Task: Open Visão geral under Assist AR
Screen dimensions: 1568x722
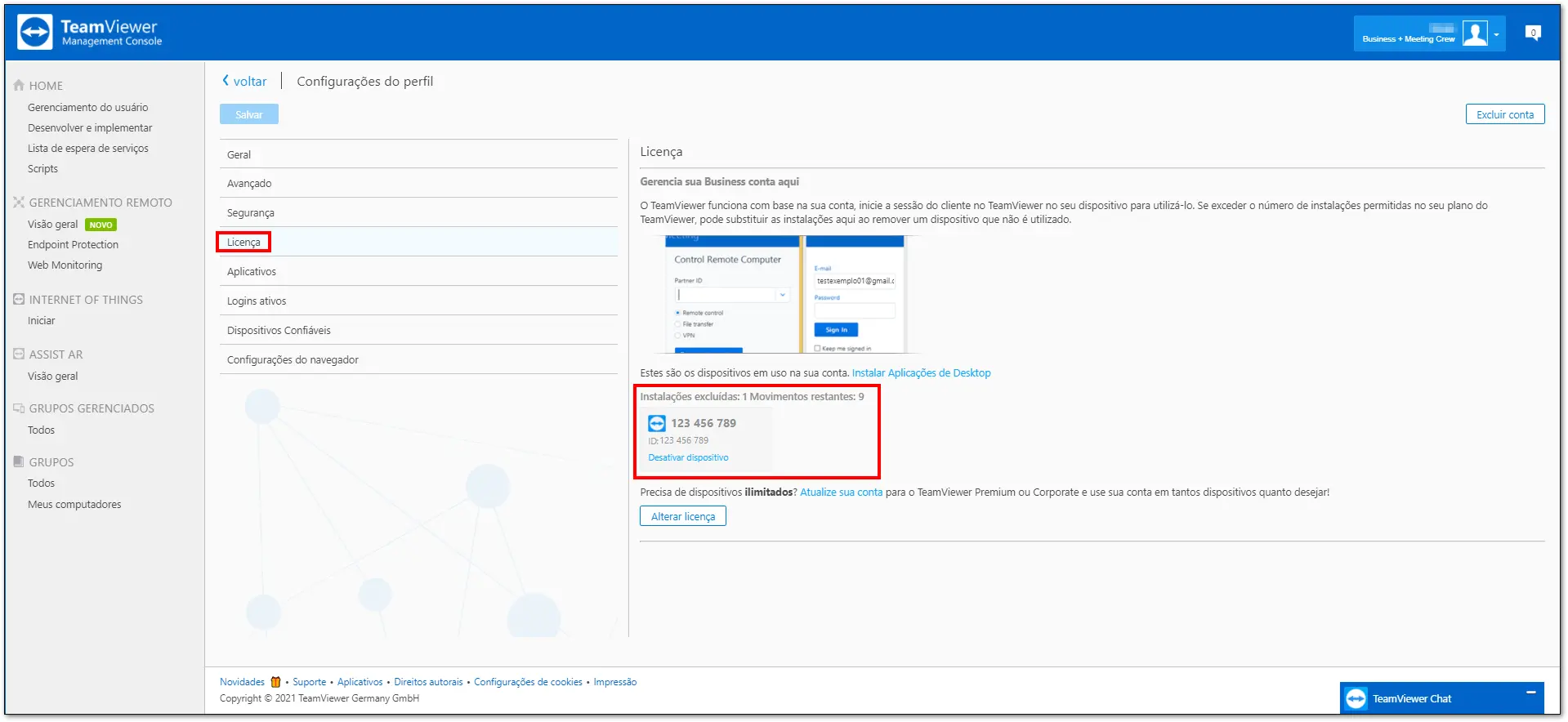Action: (52, 376)
